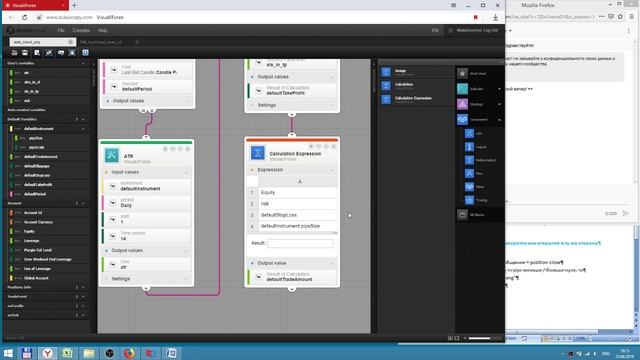
Task: Open the Strategy category icon
Action: (x=462, y=104)
